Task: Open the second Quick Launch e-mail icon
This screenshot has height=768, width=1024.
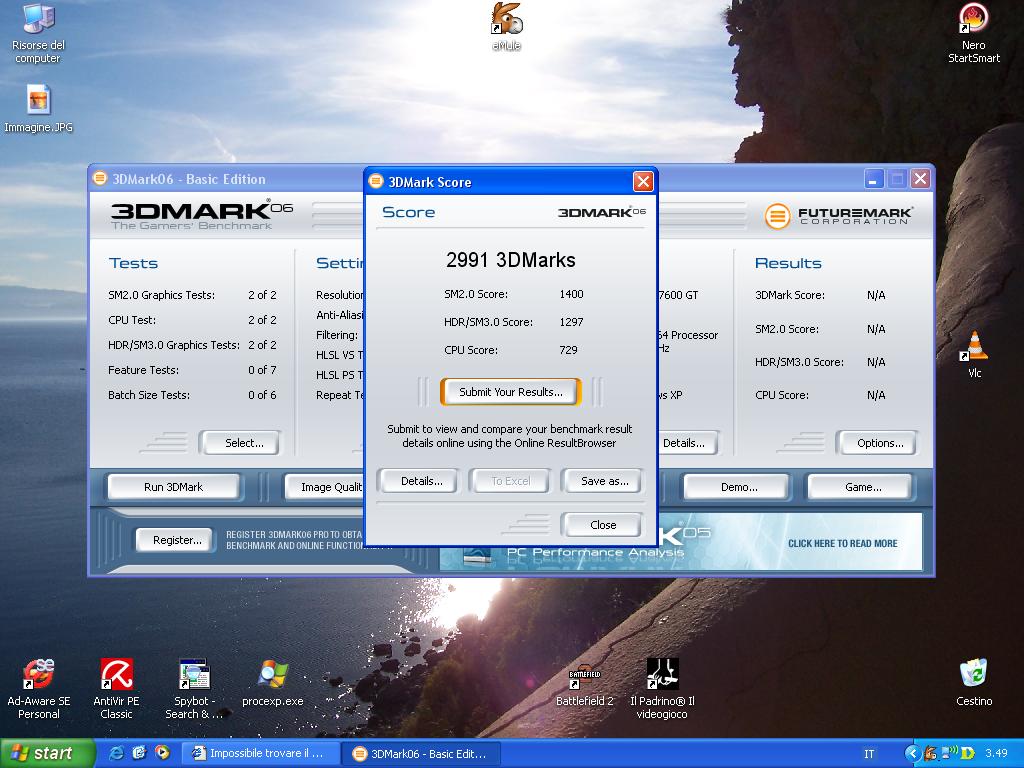Action: pos(139,753)
